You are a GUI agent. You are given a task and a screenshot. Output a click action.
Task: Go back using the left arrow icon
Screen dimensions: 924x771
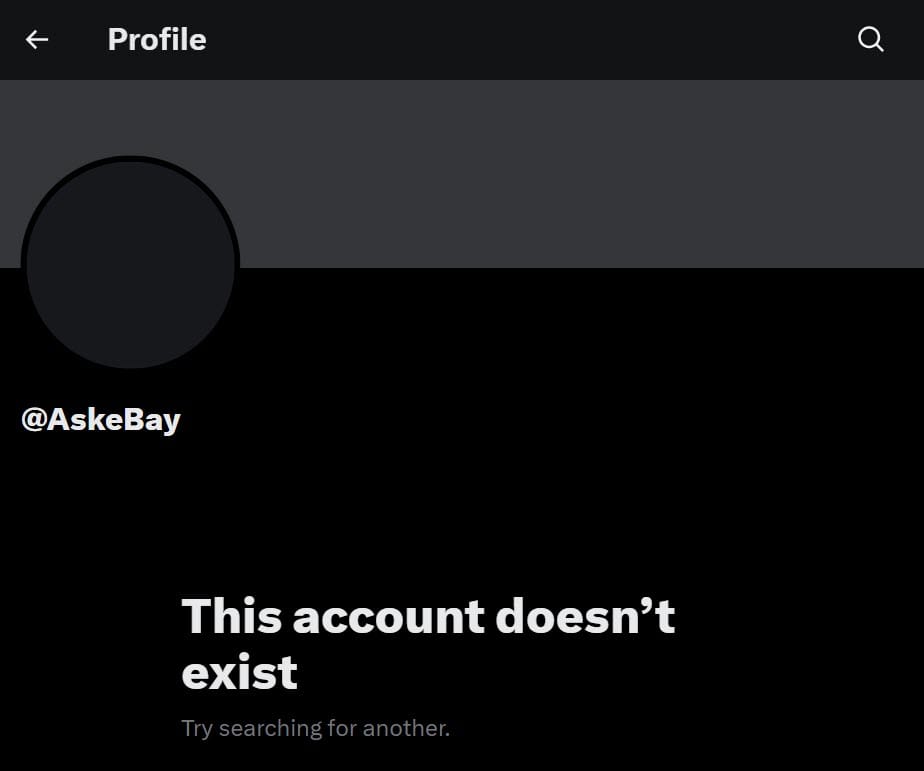click(37, 39)
